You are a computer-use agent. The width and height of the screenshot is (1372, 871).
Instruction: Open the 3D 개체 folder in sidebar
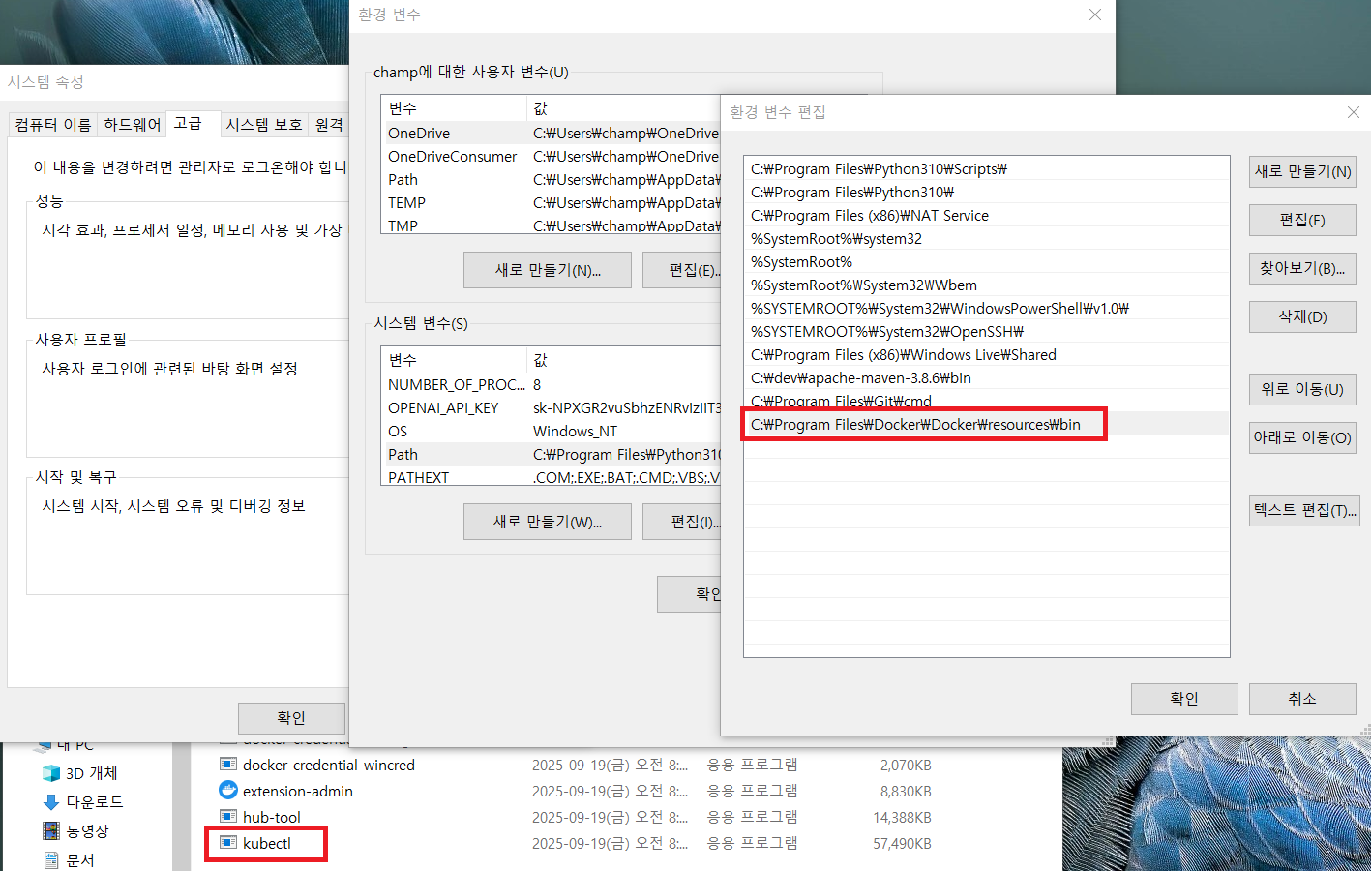(x=80, y=773)
